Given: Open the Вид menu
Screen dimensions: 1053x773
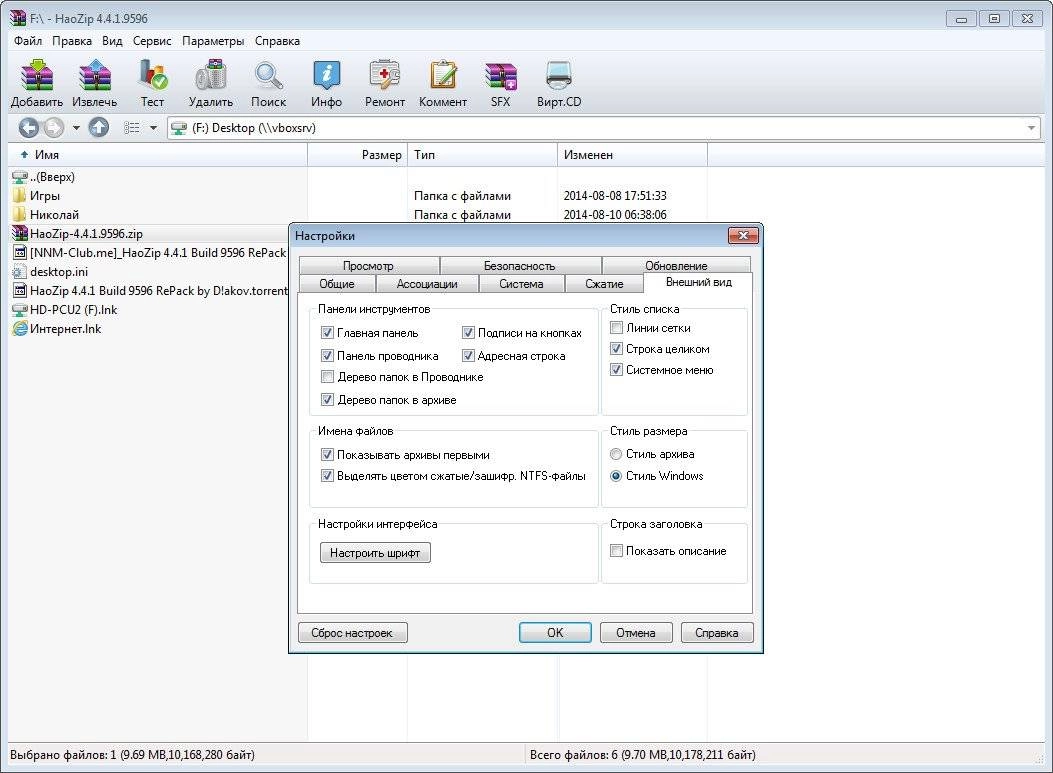Looking at the screenshot, I should click(x=112, y=41).
